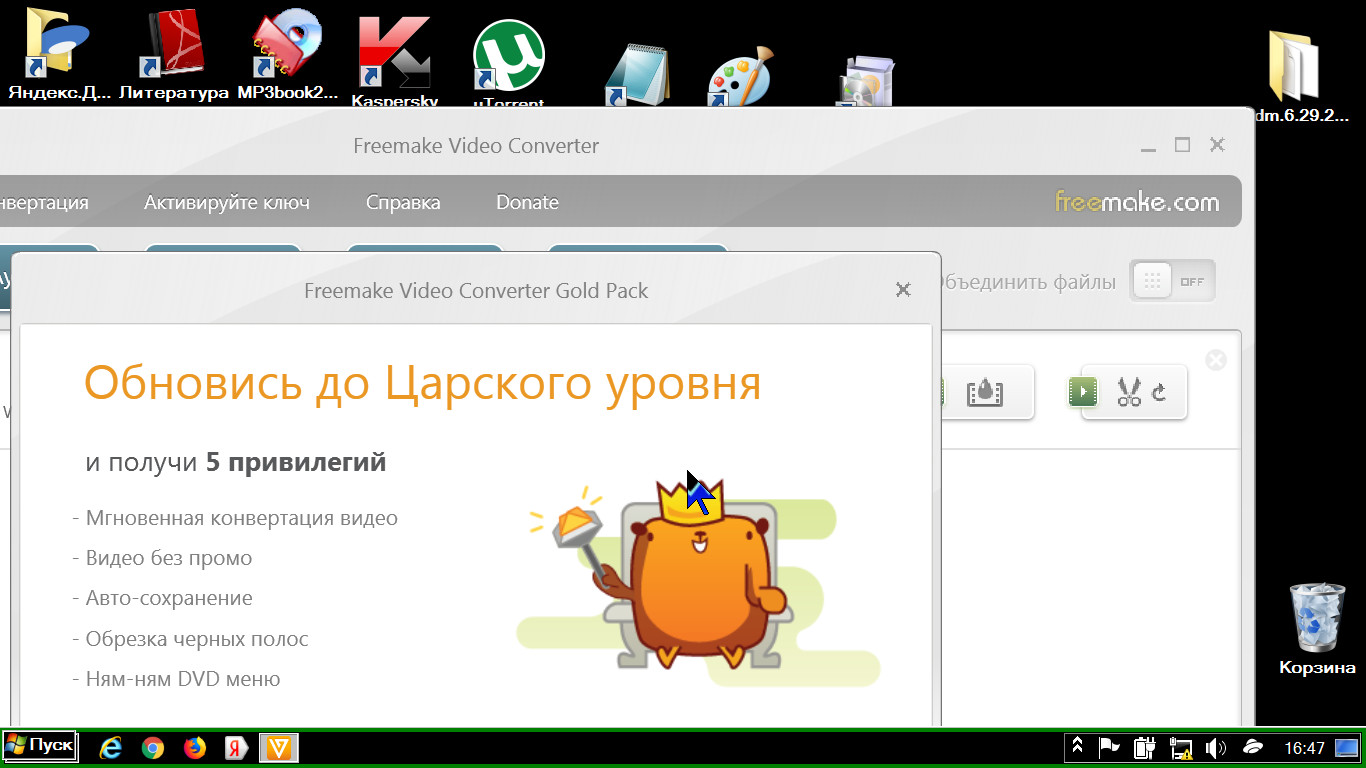Screen dimensions: 1366x768
Task: Switch to the Freemake taskbar button
Action: 278,747
